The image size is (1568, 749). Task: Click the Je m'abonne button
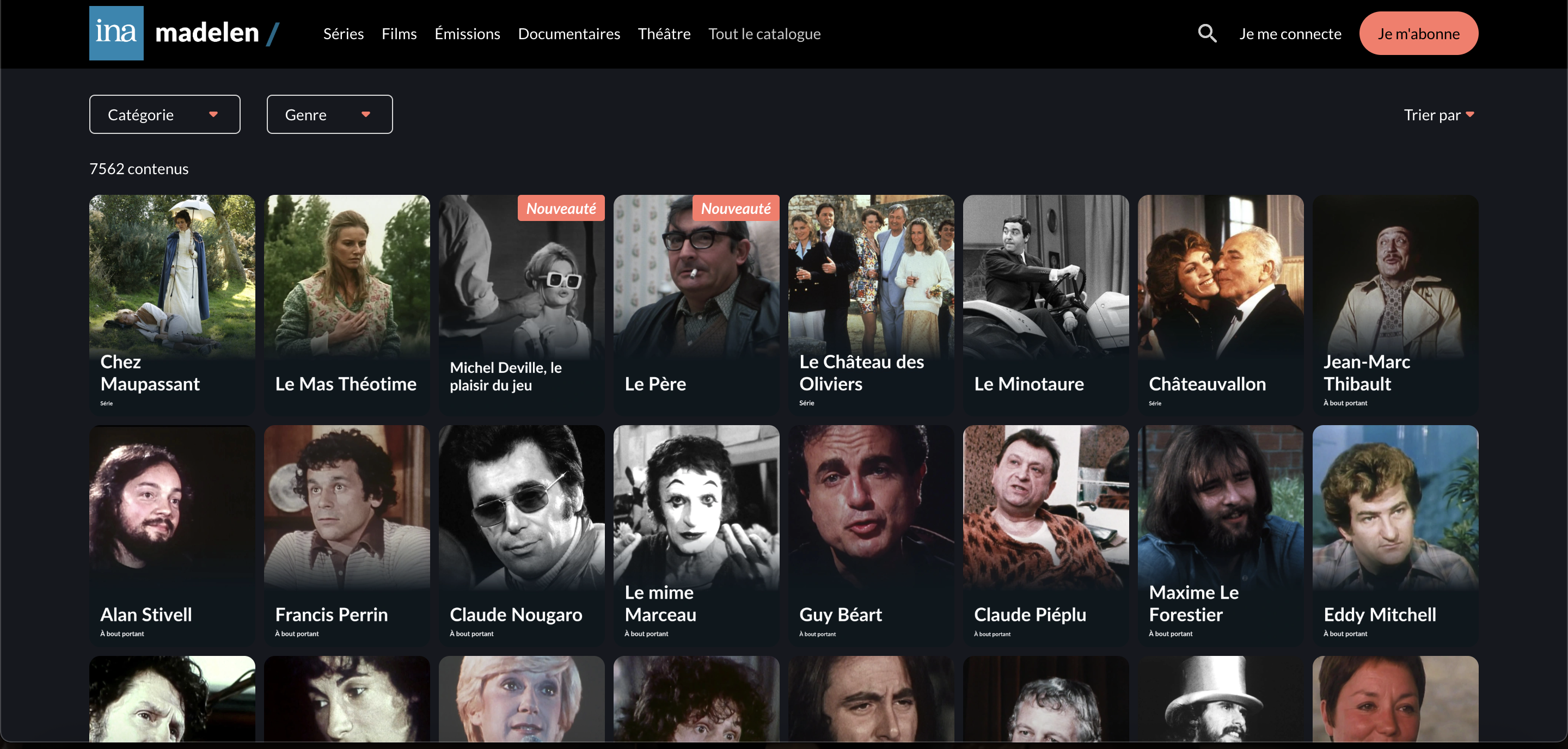click(x=1418, y=33)
